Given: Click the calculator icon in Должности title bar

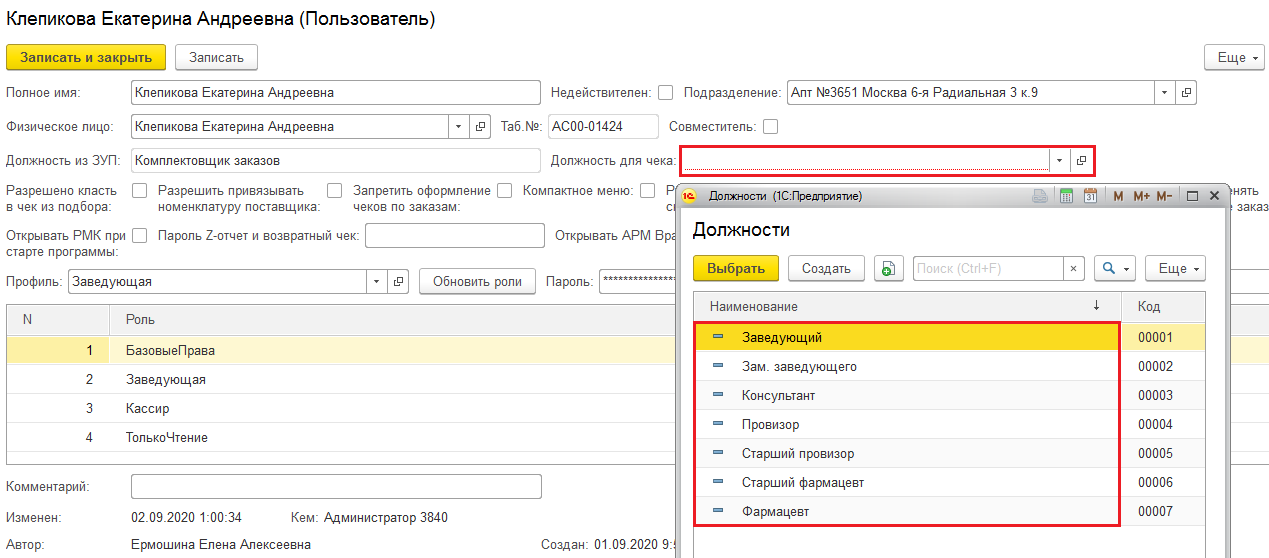Looking at the screenshot, I should coord(1066,196).
